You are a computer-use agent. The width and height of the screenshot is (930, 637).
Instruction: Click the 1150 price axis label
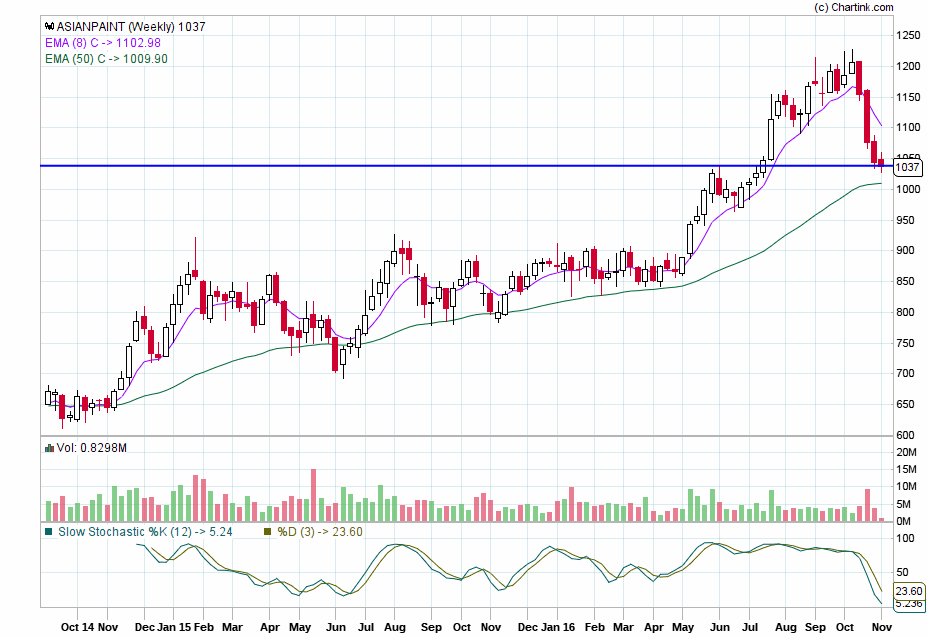(907, 97)
